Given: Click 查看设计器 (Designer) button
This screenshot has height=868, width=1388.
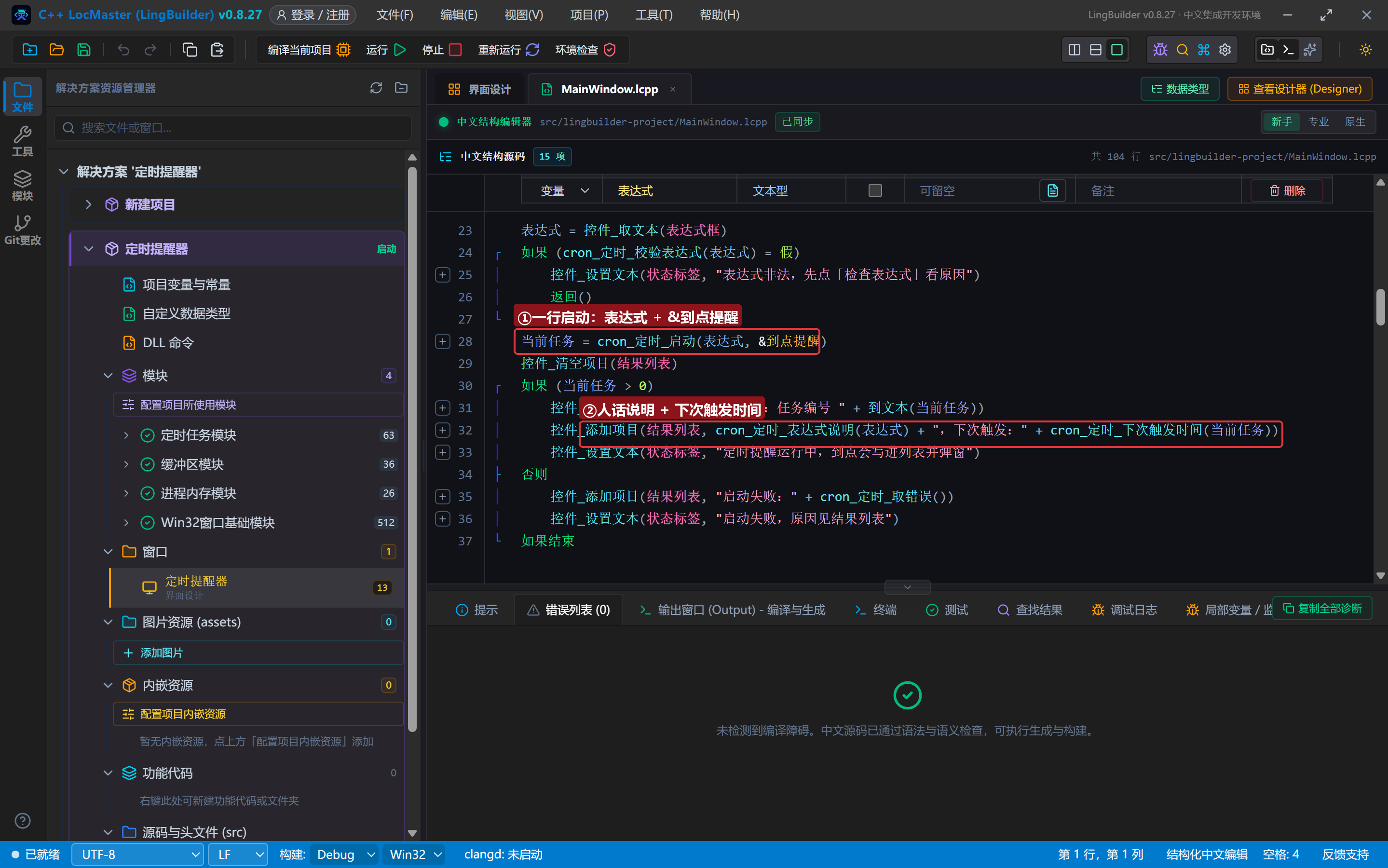Looking at the screenshot, I should point(1300,89).
